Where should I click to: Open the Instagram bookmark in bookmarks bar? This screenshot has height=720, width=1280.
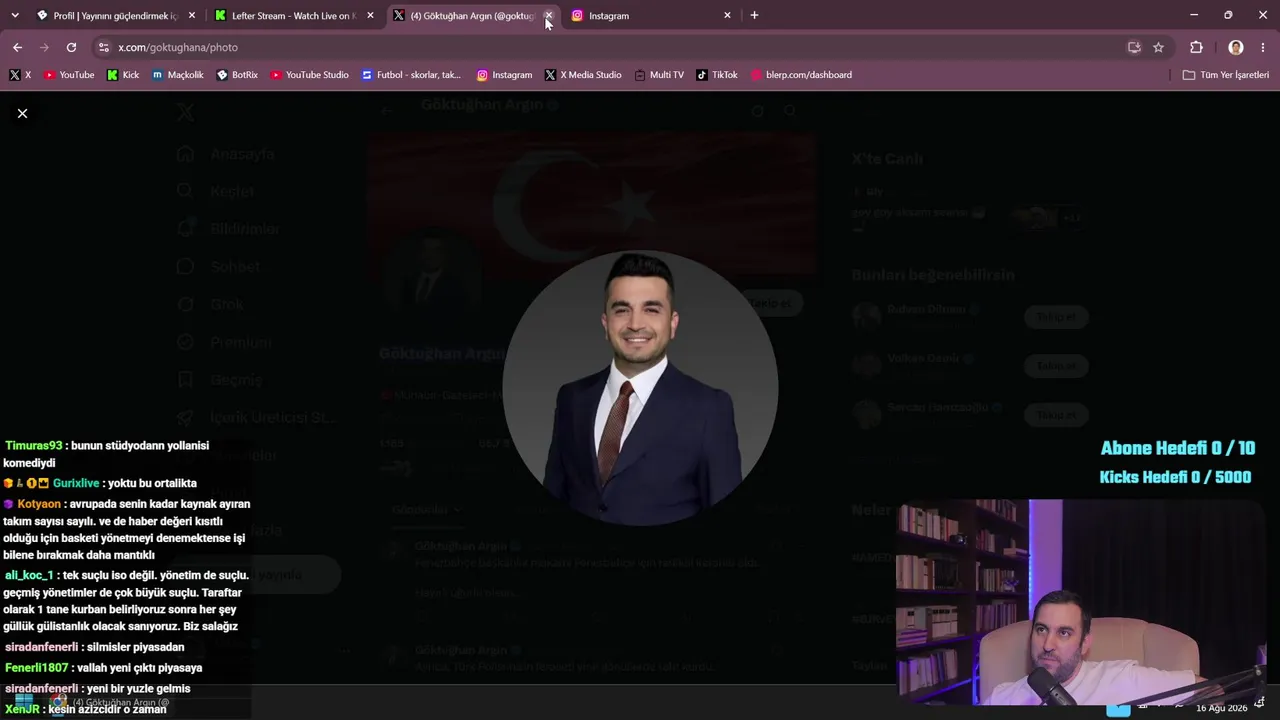pyautogui.click(x=504, y=75)
